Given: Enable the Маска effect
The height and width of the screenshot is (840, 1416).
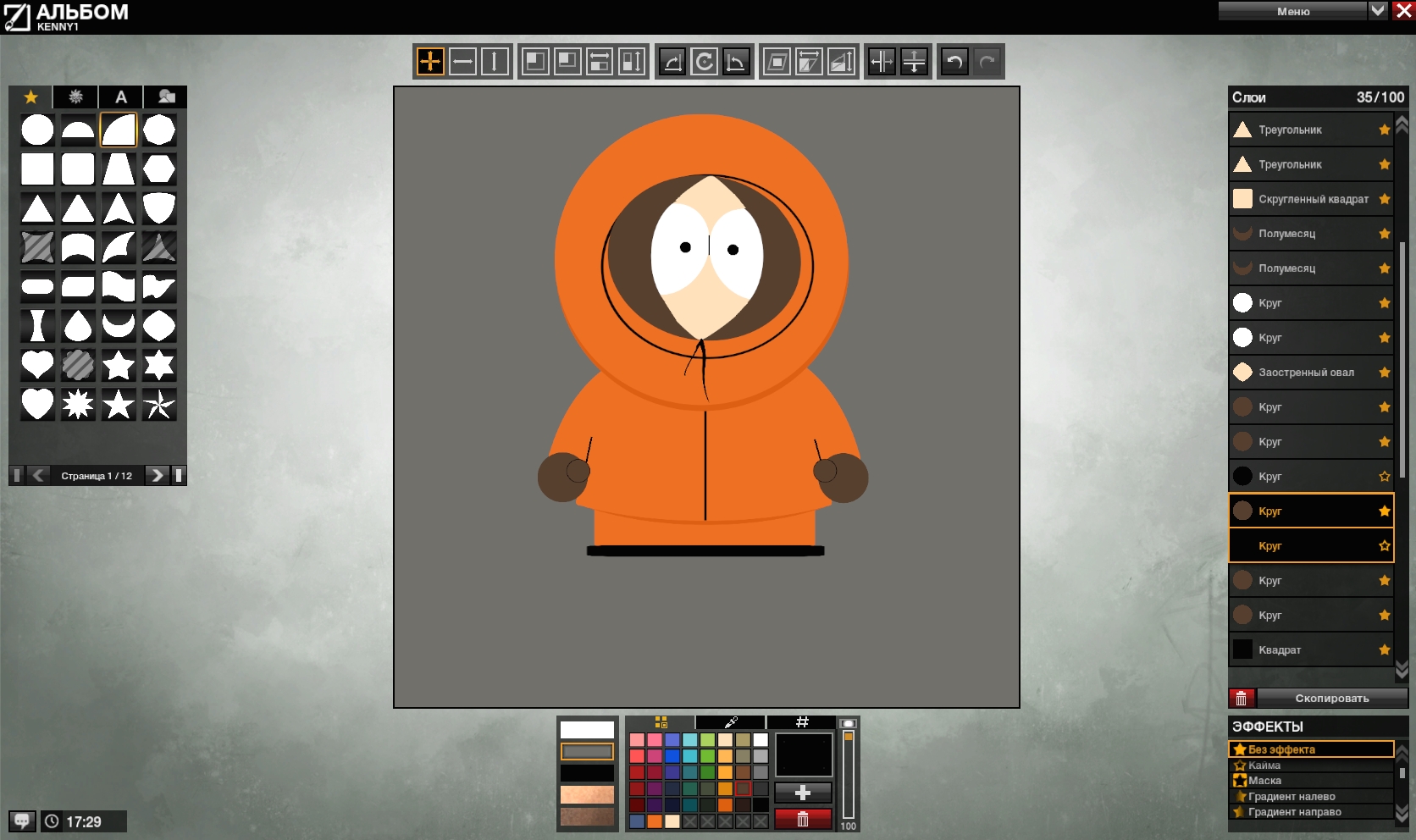Looking at the screenshot, I should point(1311,781).
